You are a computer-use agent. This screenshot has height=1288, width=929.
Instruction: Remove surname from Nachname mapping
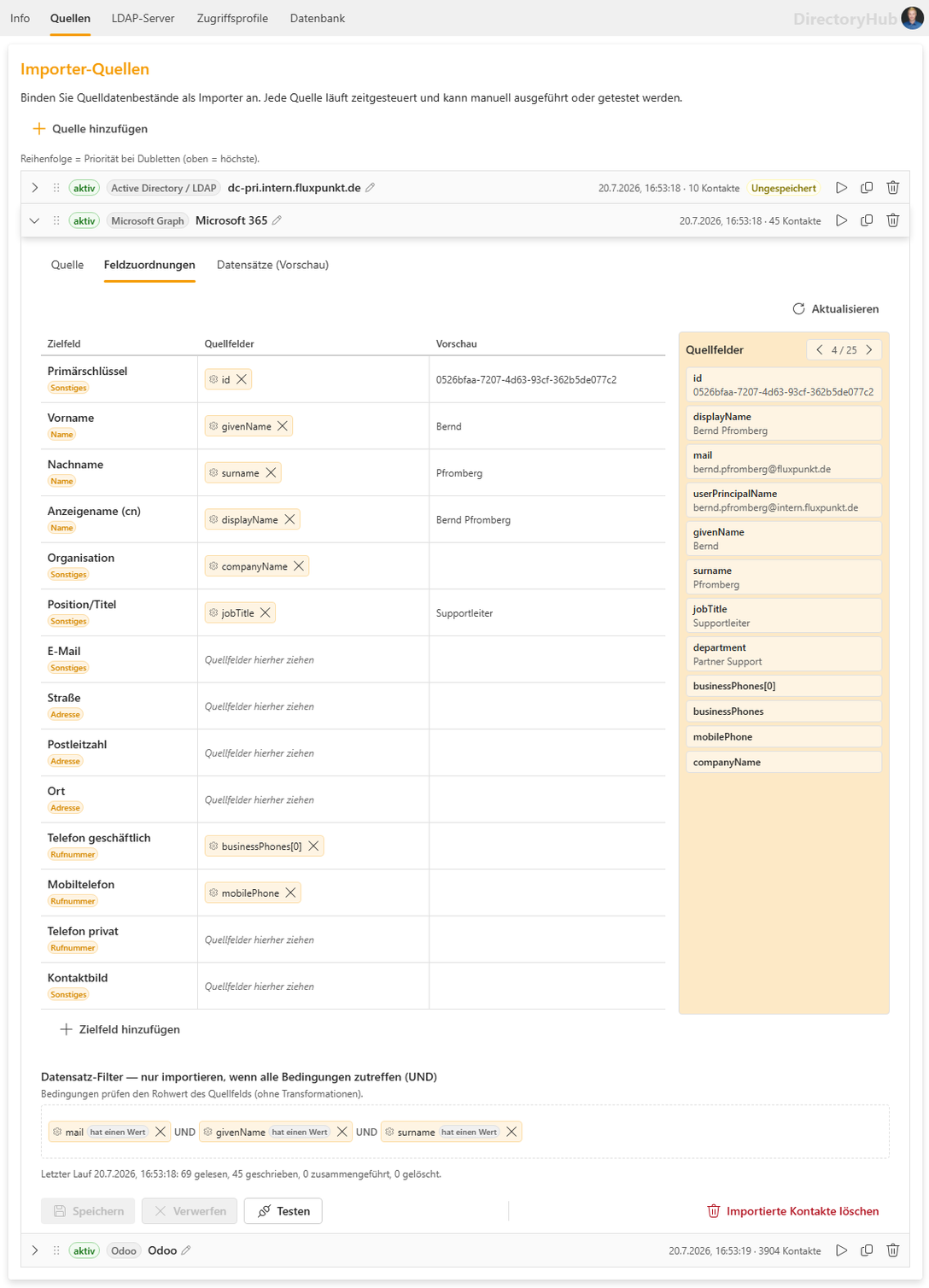tap(271, 473)
